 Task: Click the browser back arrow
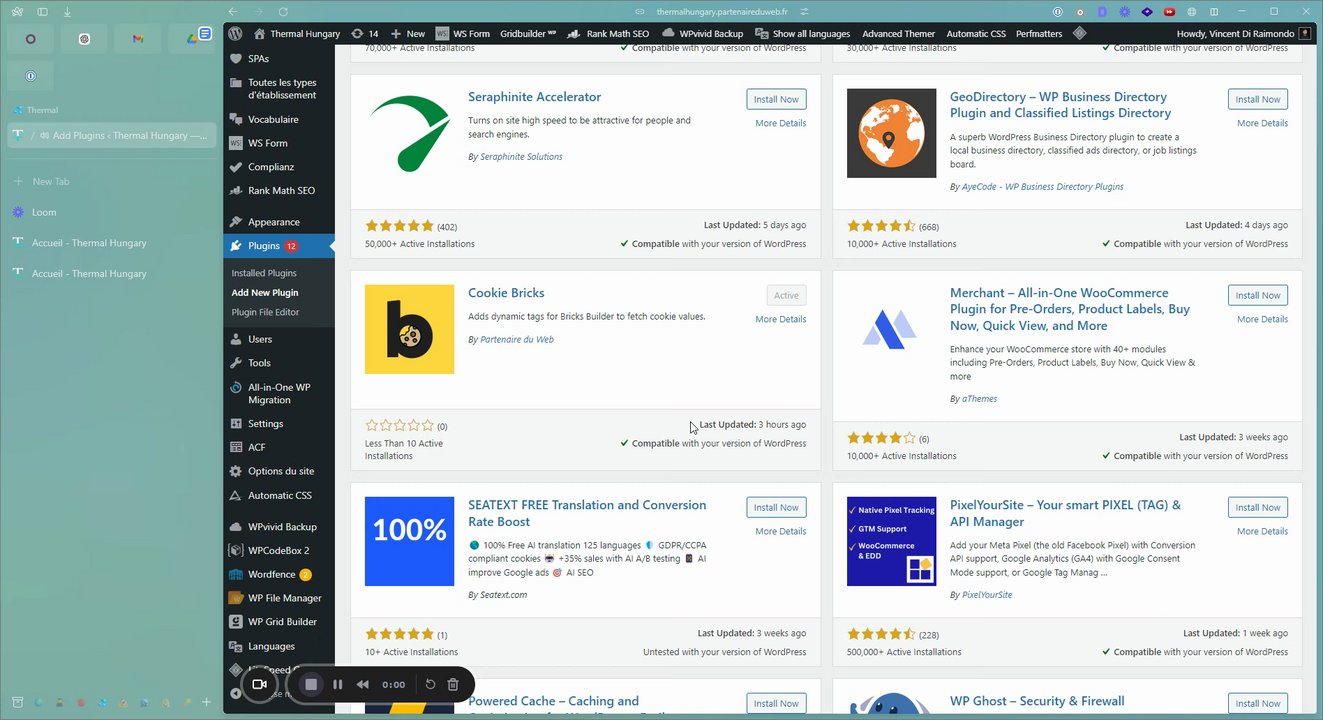(232, 11)
